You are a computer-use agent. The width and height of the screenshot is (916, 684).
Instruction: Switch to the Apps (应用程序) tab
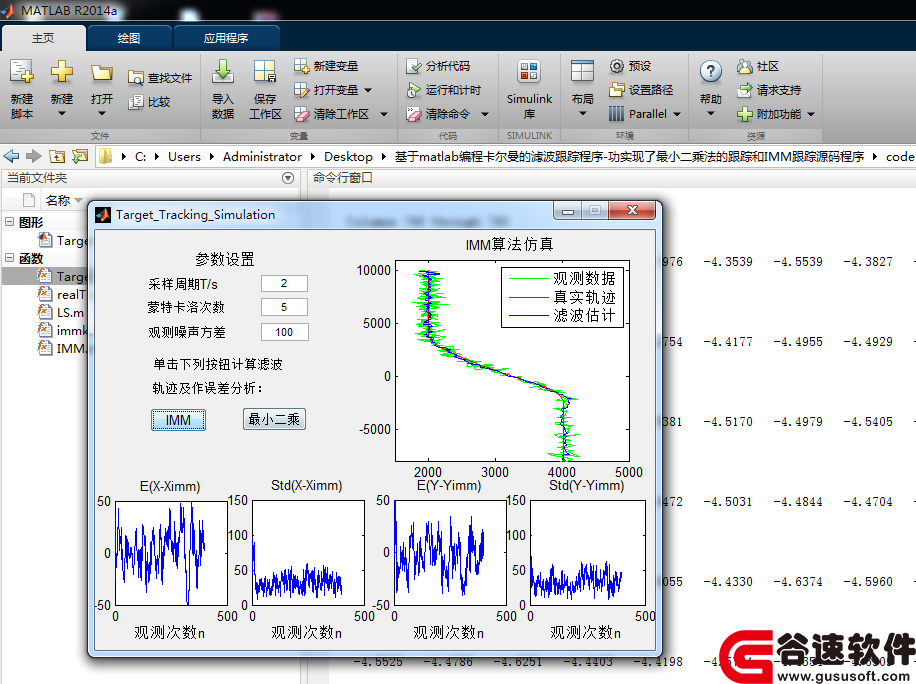point(226,38)
